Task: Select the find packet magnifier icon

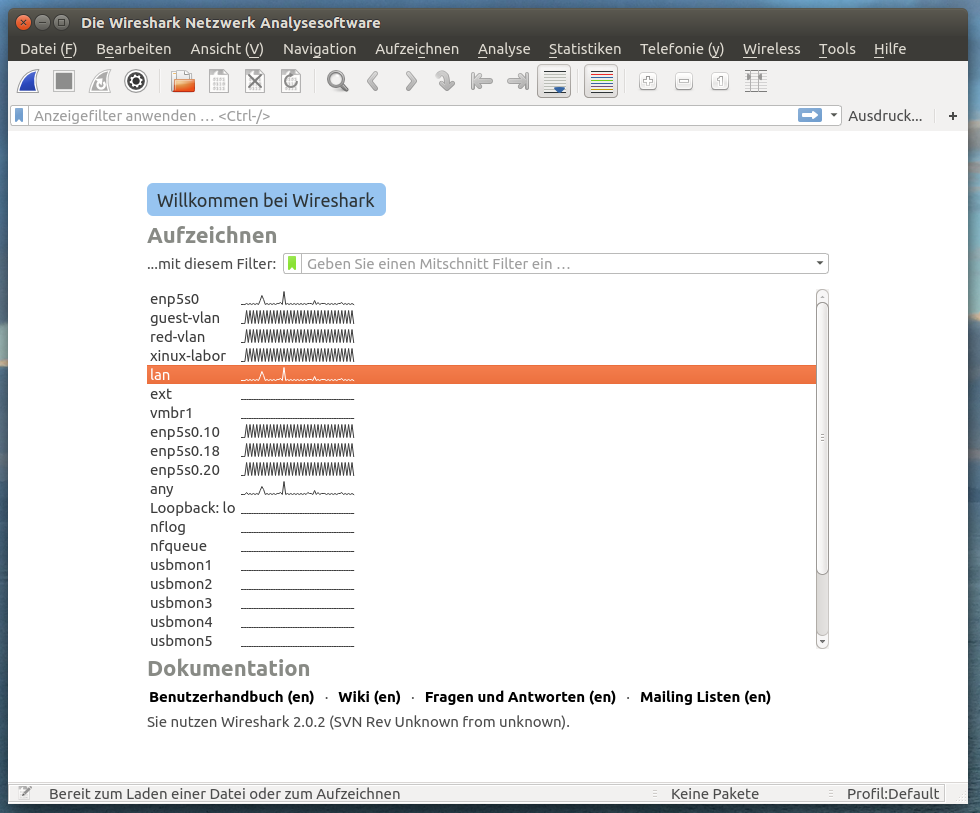Action: point(337,82)
